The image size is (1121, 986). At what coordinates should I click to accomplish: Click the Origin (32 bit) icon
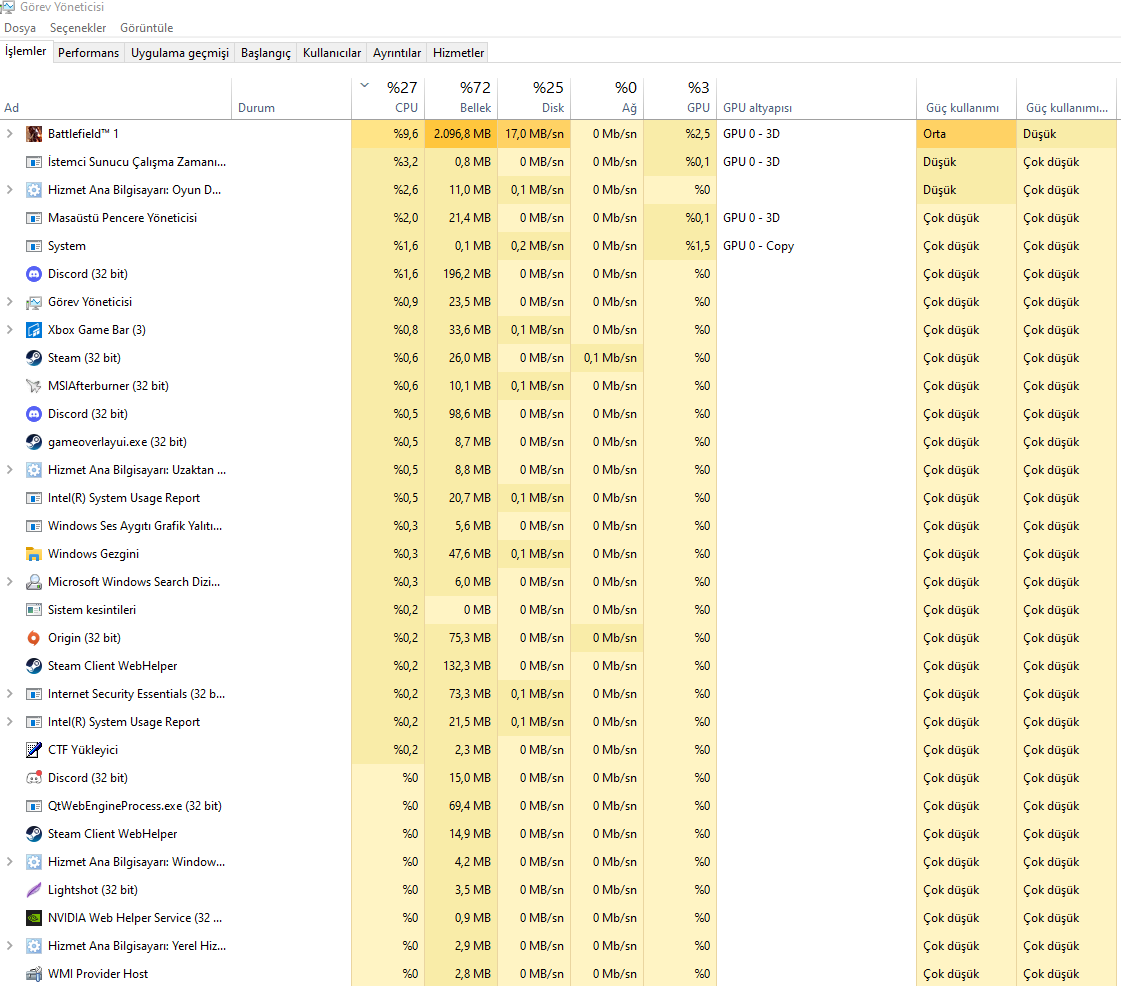tap(33, 637)
